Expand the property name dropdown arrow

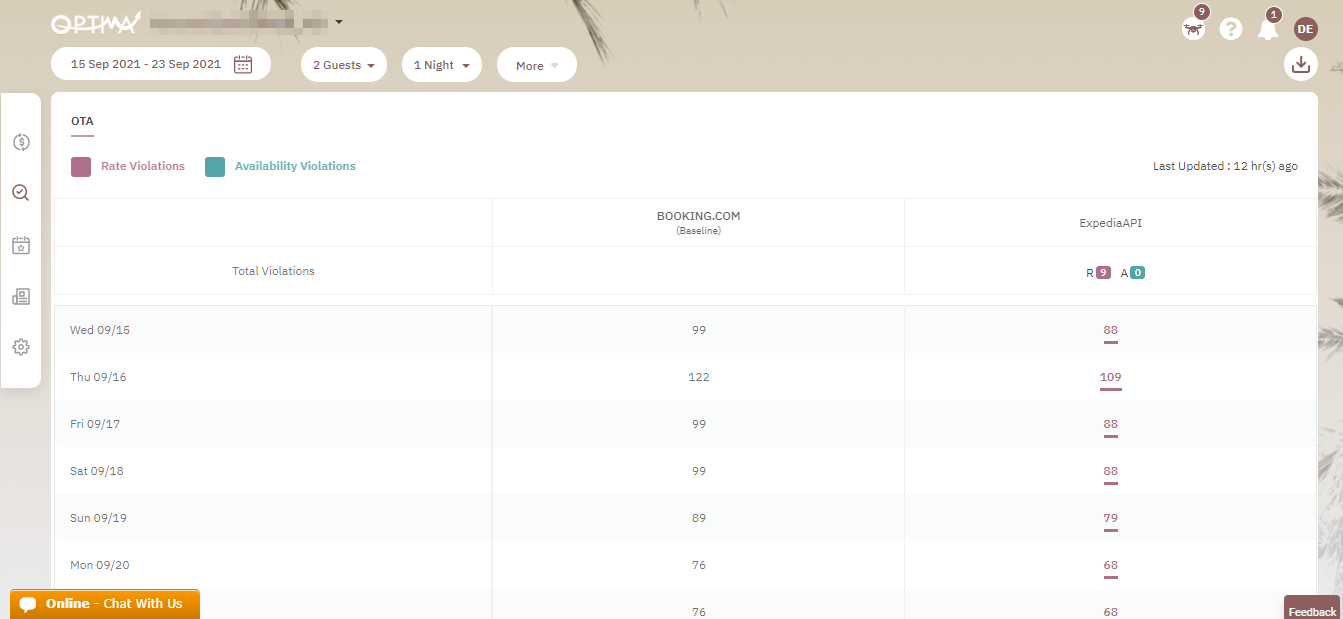coord(339,22)
